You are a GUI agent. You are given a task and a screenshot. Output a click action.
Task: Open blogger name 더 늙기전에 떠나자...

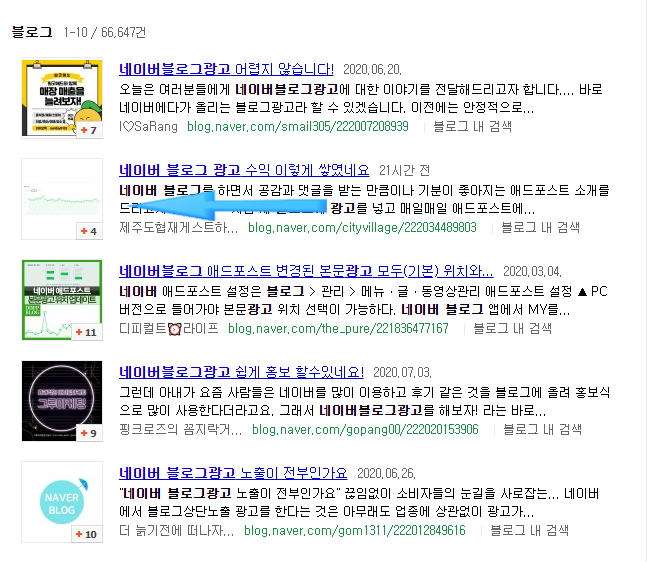pos(177,531)
